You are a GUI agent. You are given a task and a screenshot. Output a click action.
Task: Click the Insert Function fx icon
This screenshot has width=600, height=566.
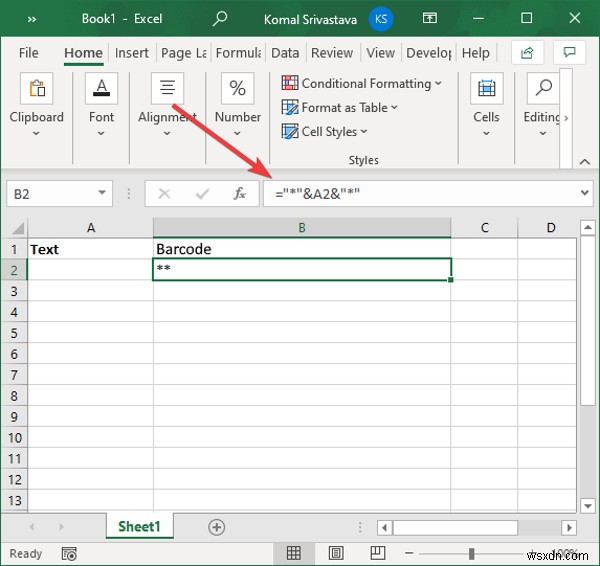240,194
